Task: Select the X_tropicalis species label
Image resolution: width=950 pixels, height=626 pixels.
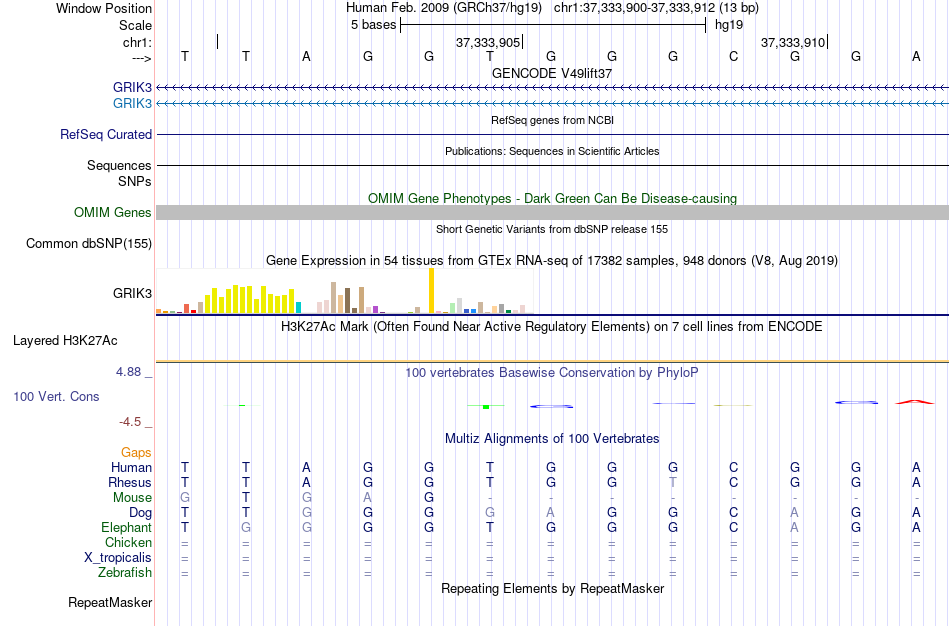Action: click(x=118, y=558)
